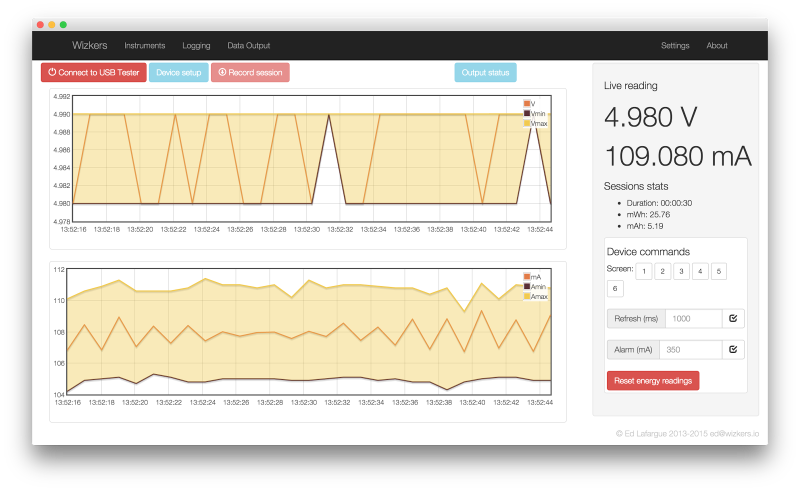Open the Logging menu
Viewport: 800px width, 491px height.
[x=196, y=45]
